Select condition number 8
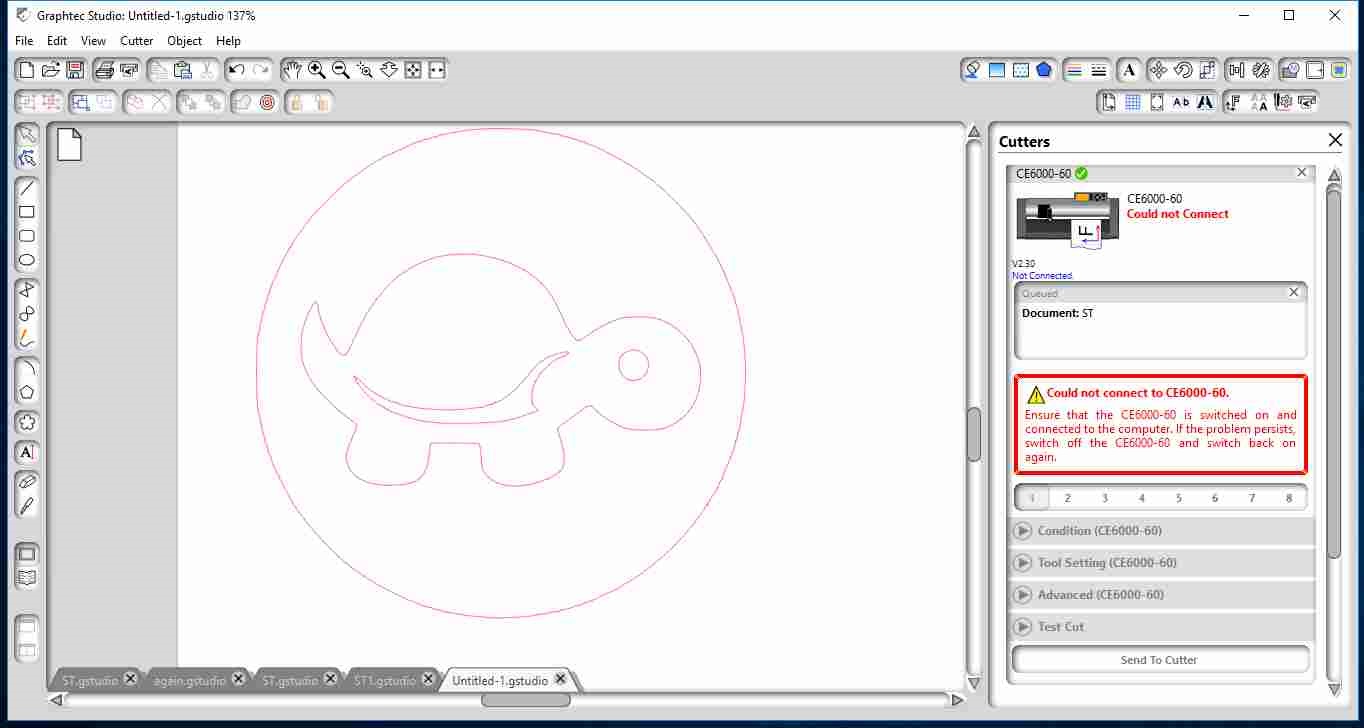 (x=1289, y=498)
